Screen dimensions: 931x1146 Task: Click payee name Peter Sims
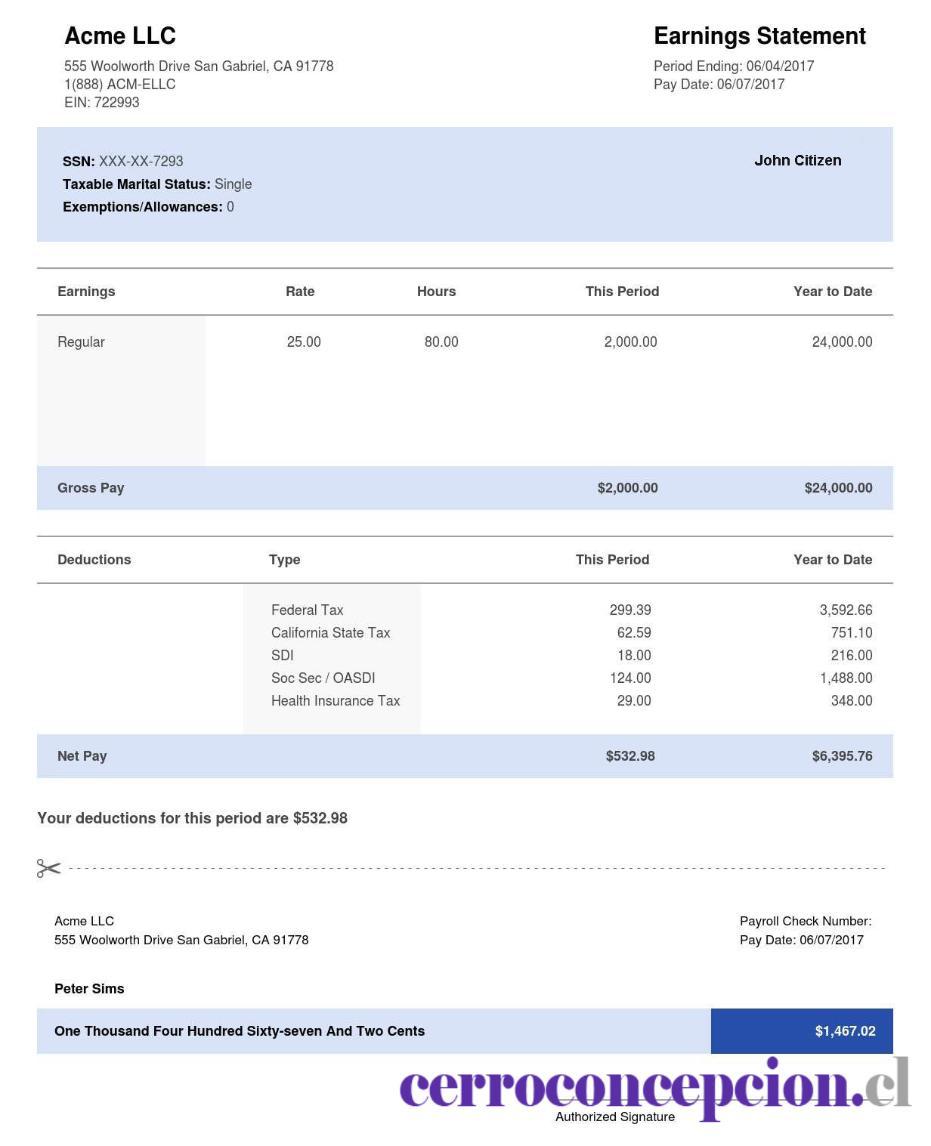89,989
